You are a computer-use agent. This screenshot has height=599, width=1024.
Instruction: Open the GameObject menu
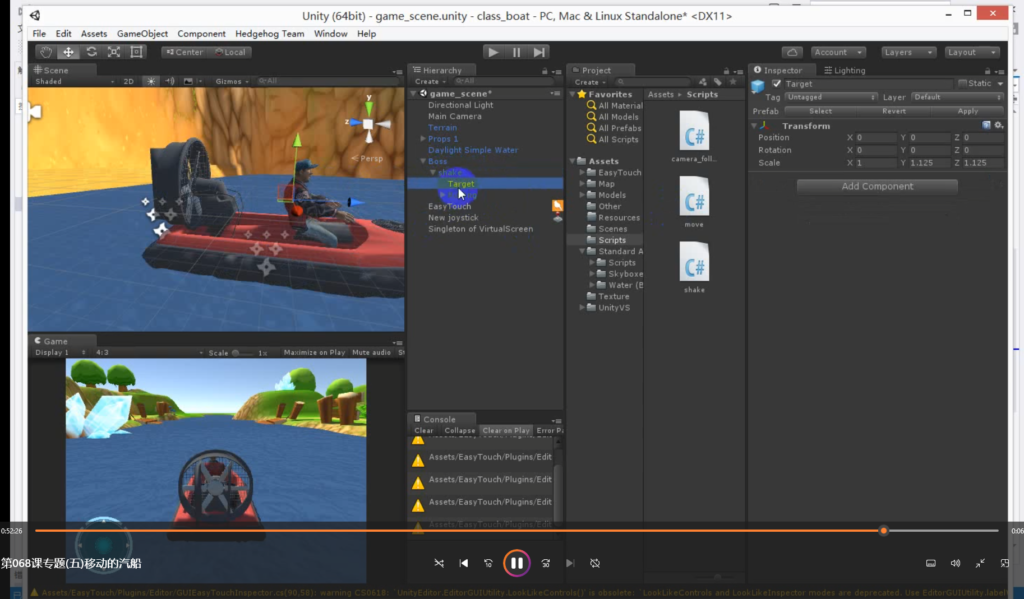[x=142, y=34]
